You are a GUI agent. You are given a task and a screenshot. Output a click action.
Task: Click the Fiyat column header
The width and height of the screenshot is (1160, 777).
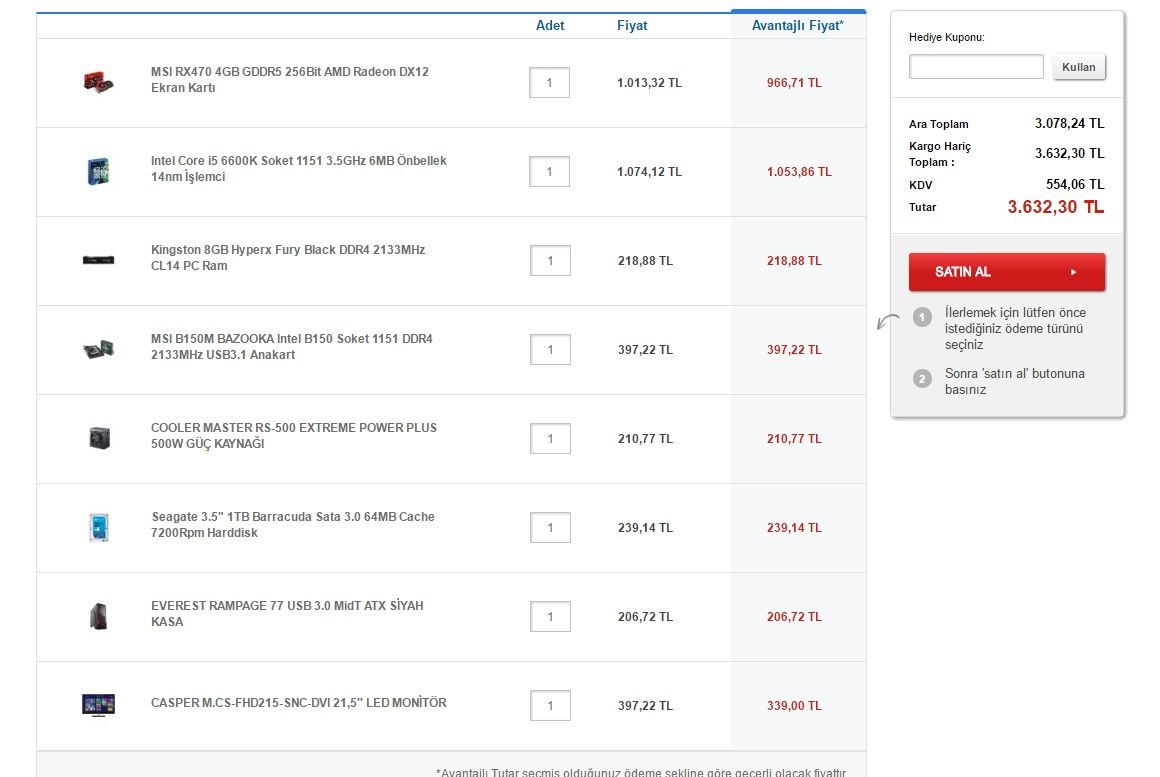[632, 25]
